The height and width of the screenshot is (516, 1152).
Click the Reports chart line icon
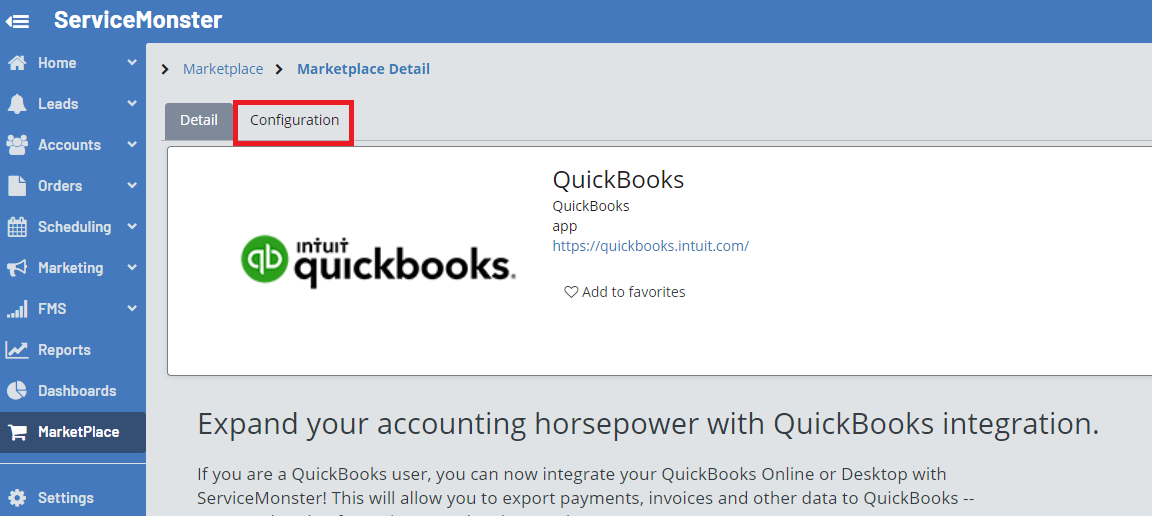click(x=17, y=350)
